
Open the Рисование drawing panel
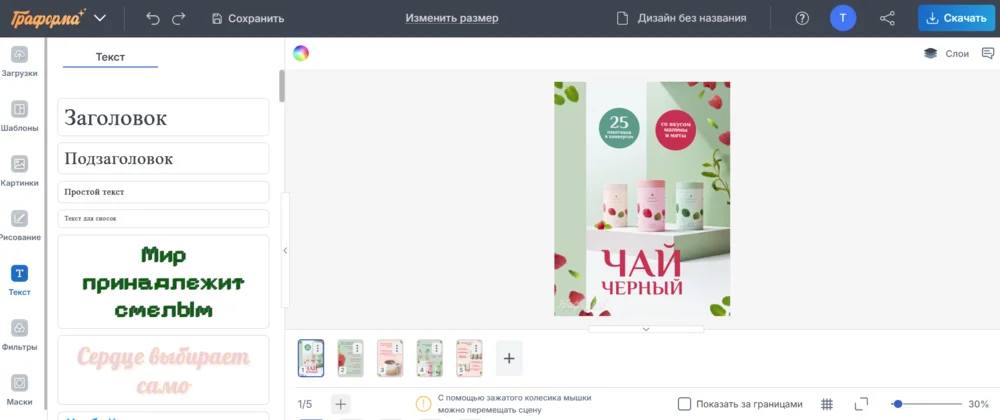pos(19,225)
